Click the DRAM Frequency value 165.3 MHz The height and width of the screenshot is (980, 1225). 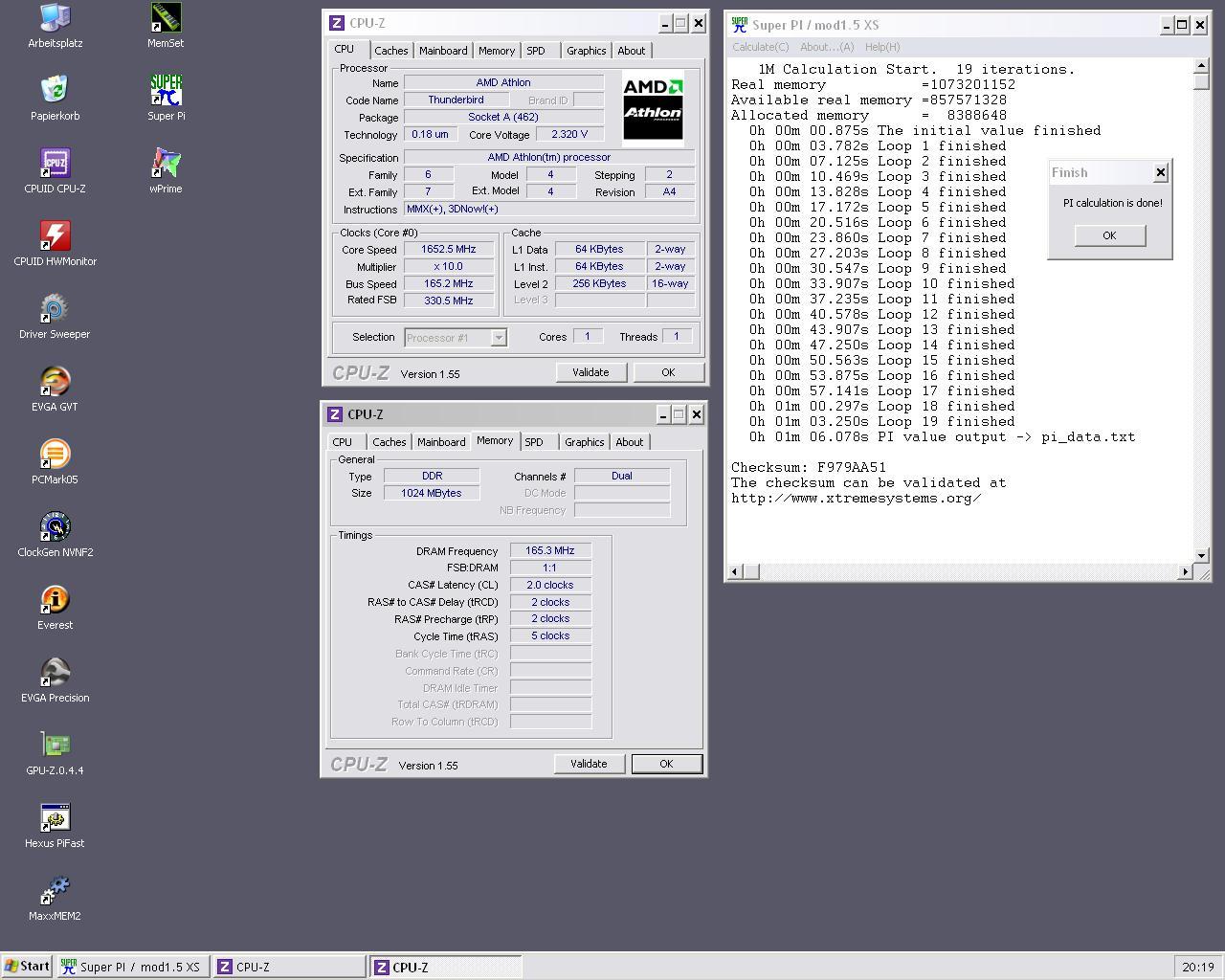click(550, 551)
